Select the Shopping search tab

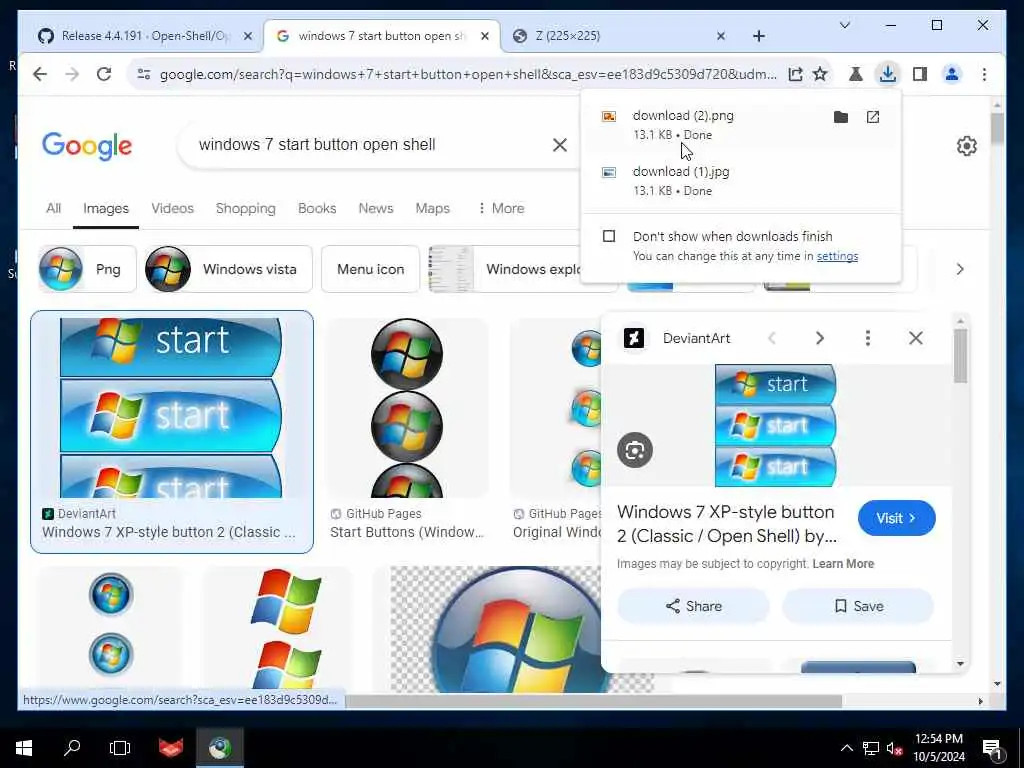246,208
